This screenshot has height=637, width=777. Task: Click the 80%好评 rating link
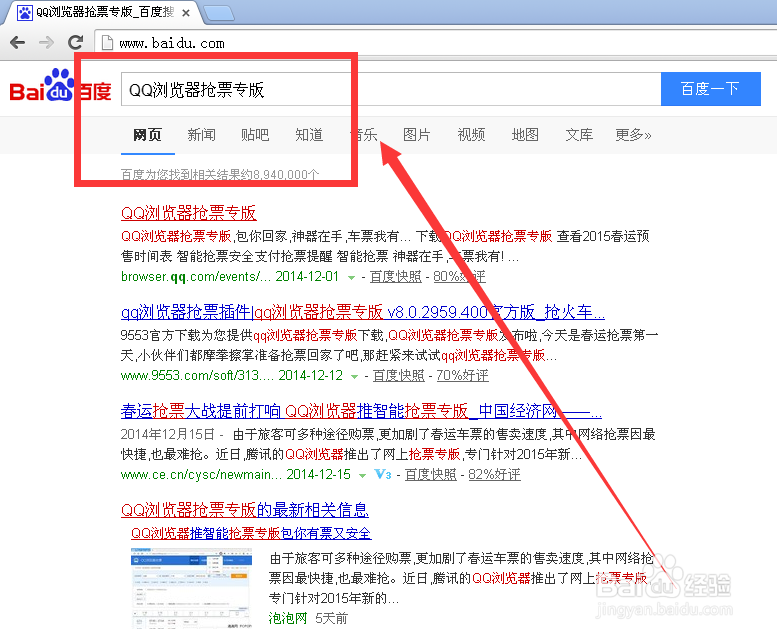click(x=459, y=277)
